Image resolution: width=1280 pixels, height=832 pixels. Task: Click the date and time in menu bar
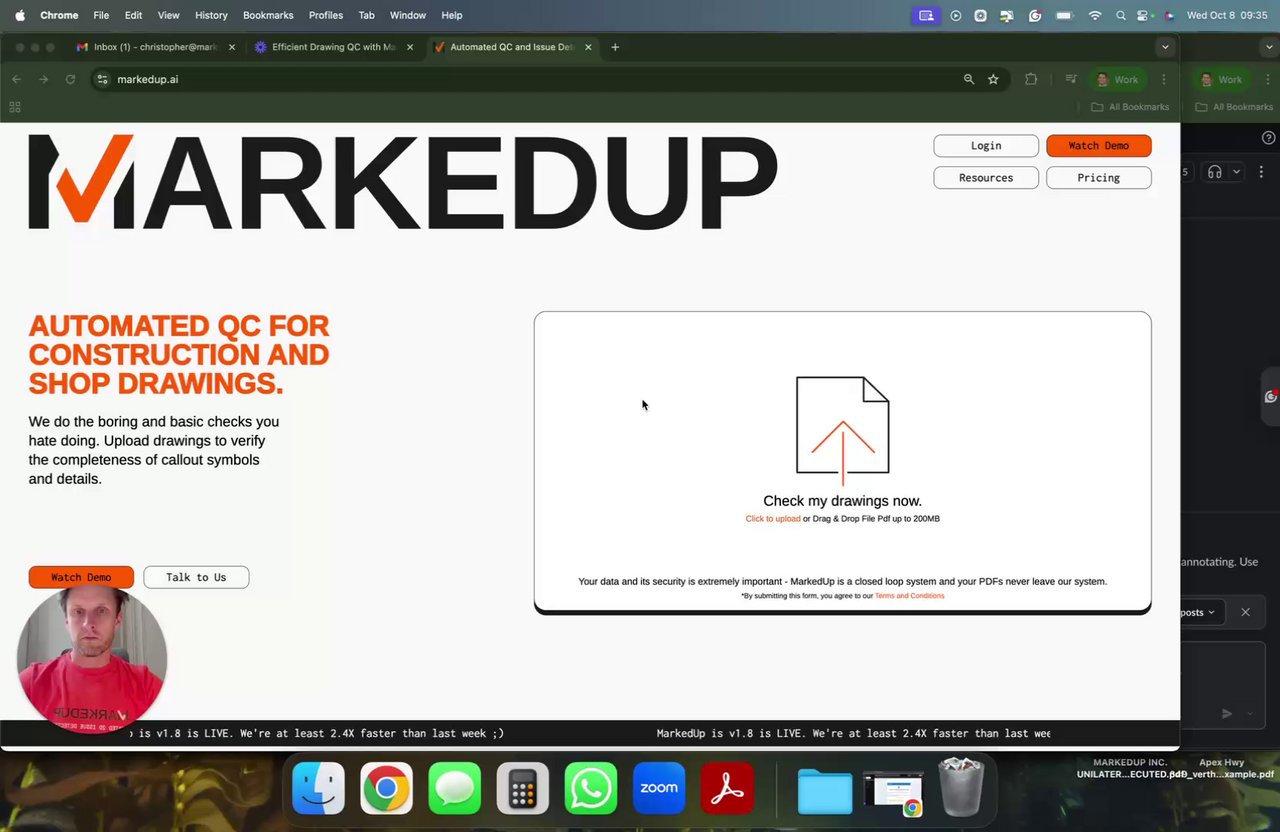click(x=1226, y=15)
